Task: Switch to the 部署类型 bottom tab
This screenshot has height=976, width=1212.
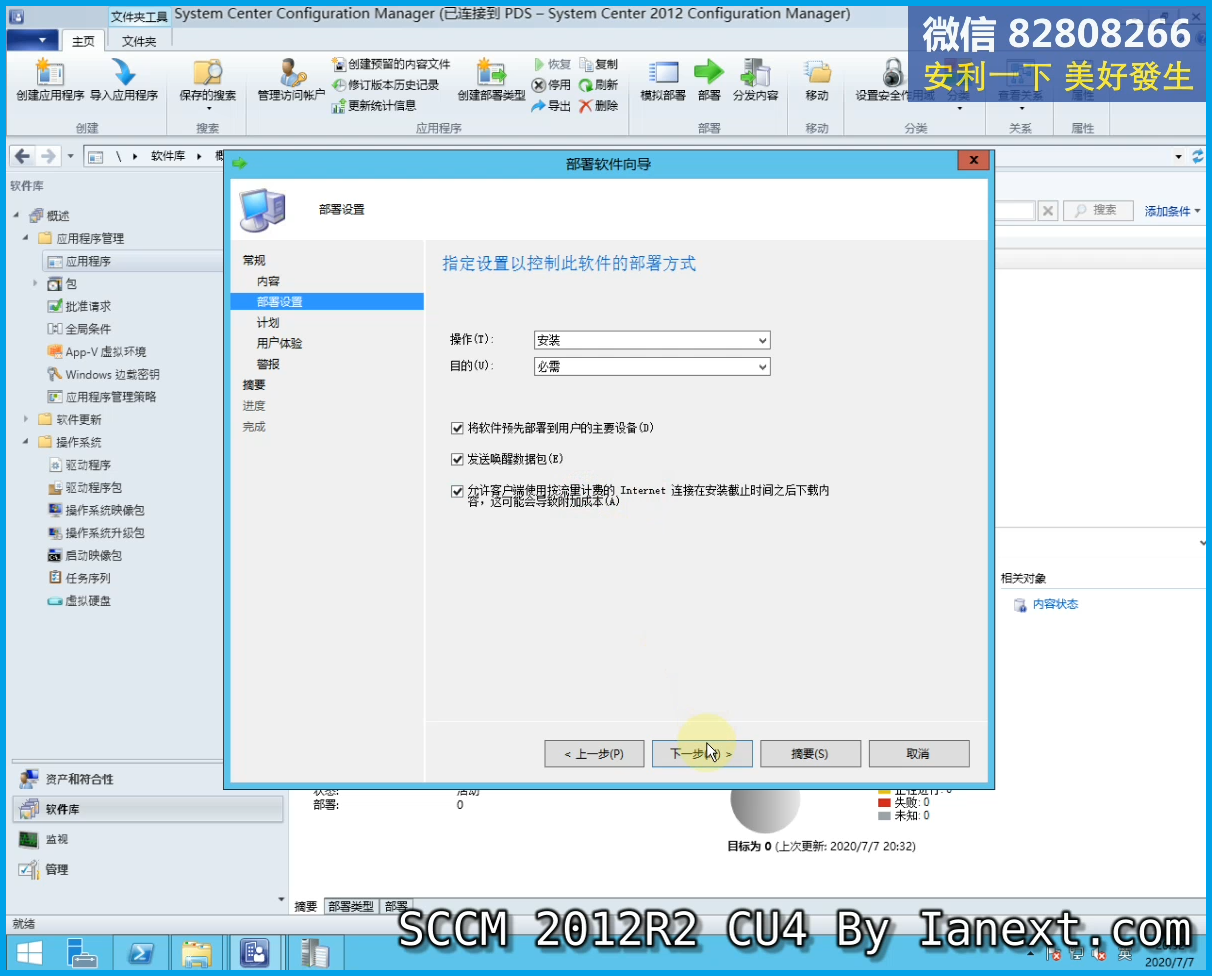Action: click(x=350, y=906)
